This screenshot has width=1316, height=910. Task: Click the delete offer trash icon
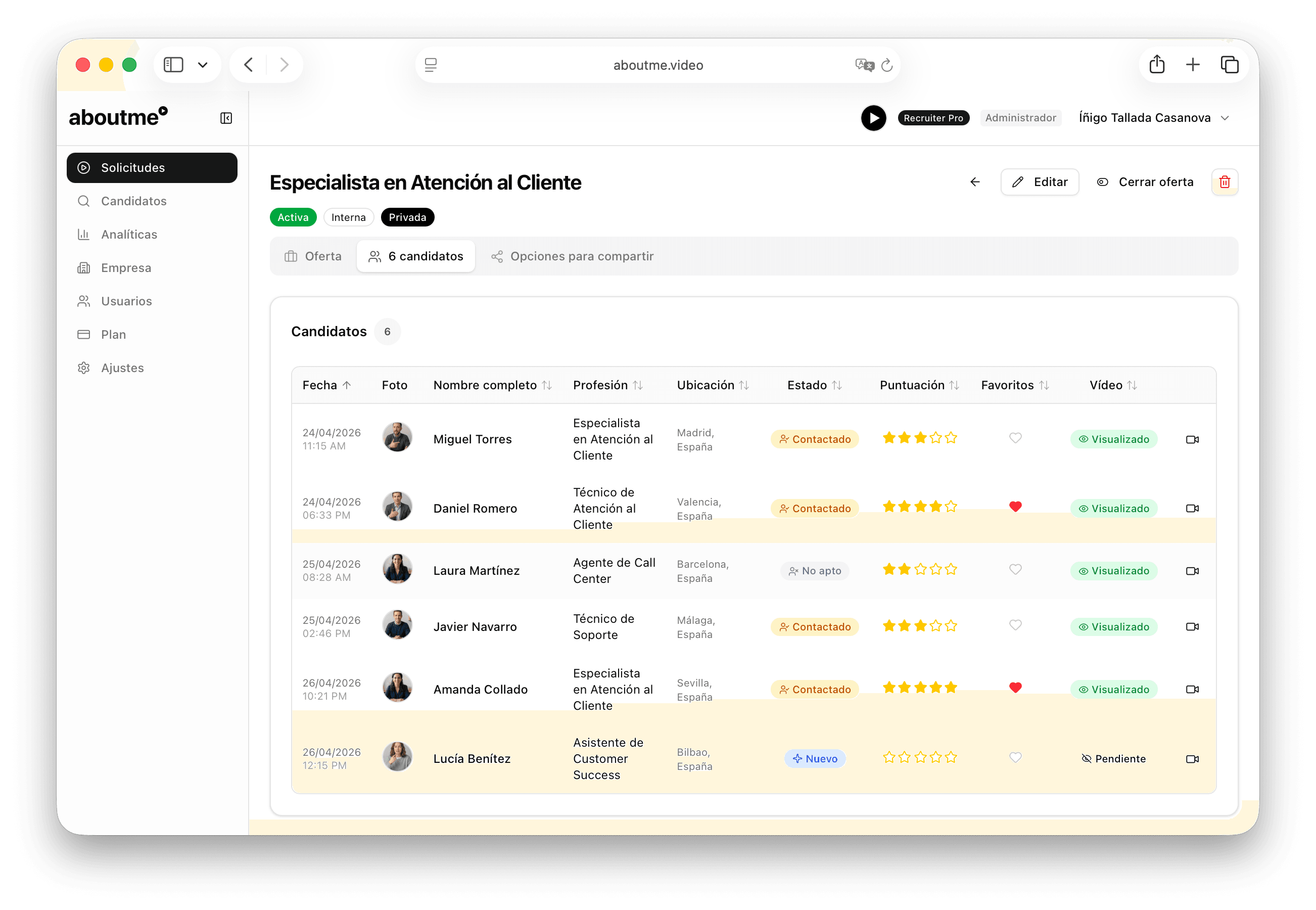click(x=1224, y=182)
